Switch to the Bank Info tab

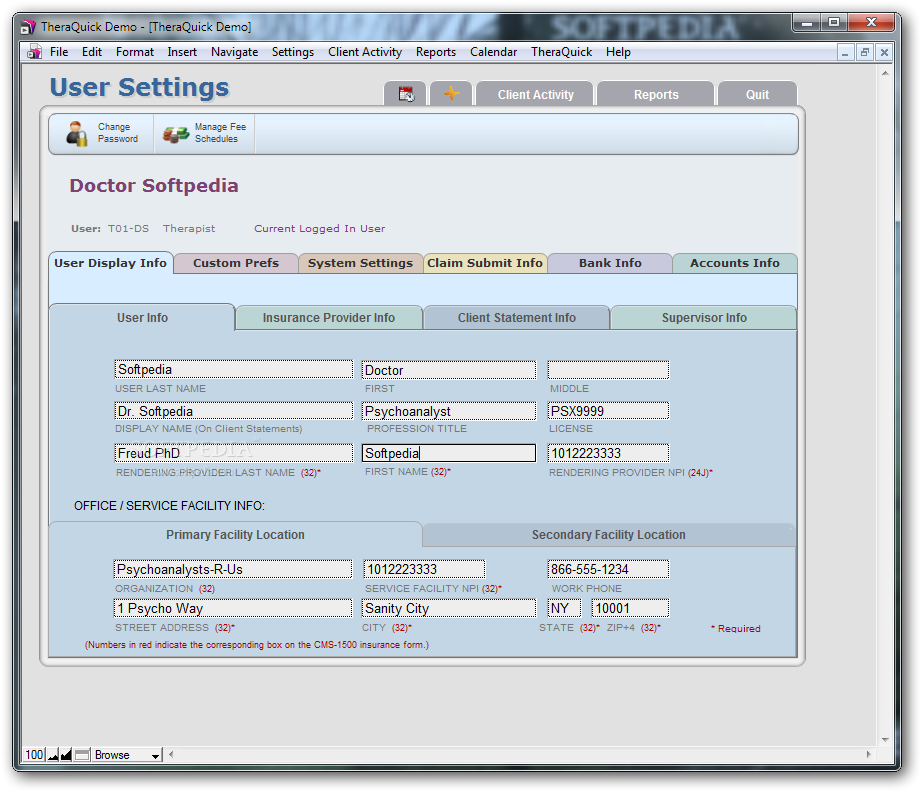point(610,263)
